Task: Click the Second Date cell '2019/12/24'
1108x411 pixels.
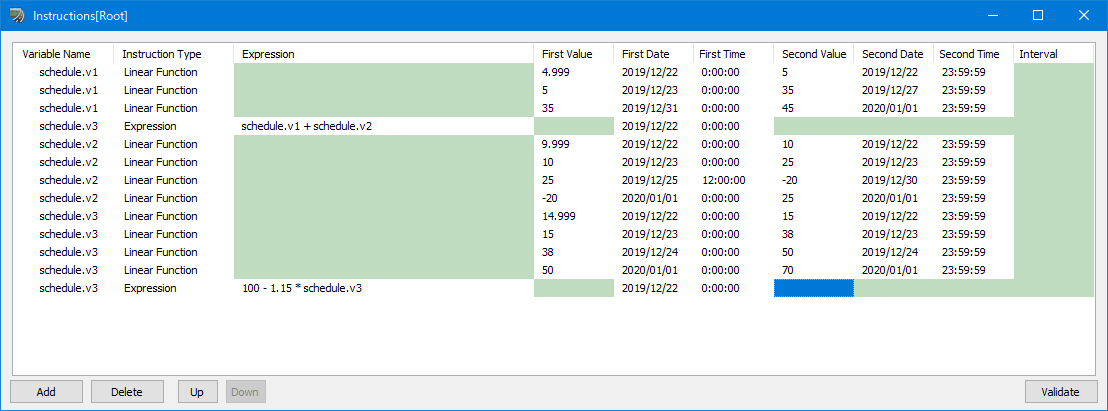Action: coord(893,252)
